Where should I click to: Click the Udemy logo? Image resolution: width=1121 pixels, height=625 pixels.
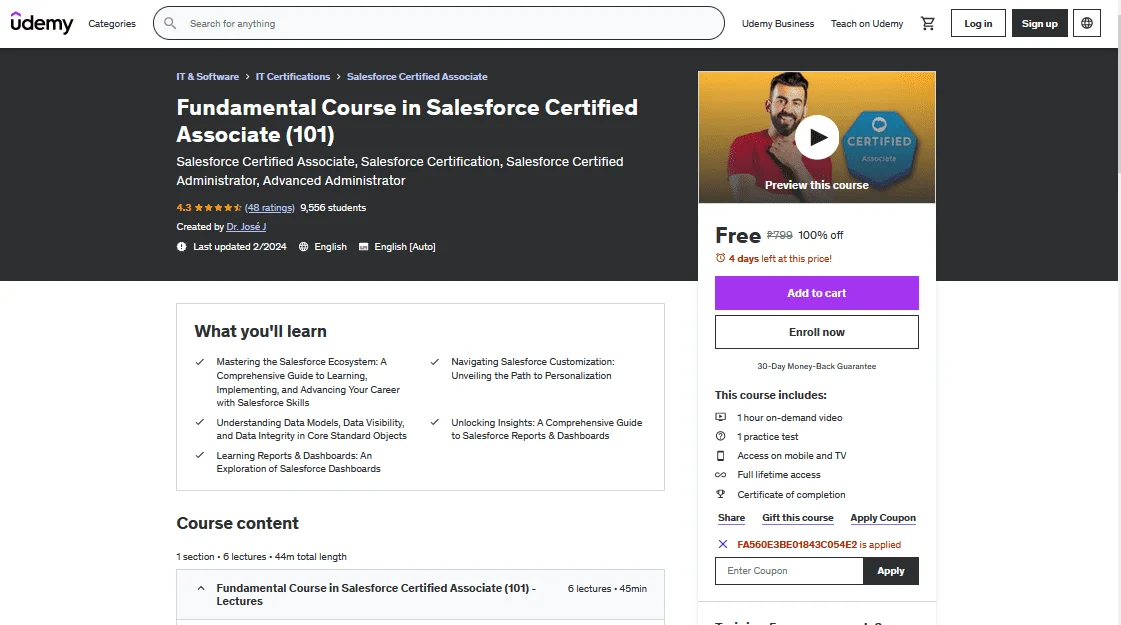41,23
